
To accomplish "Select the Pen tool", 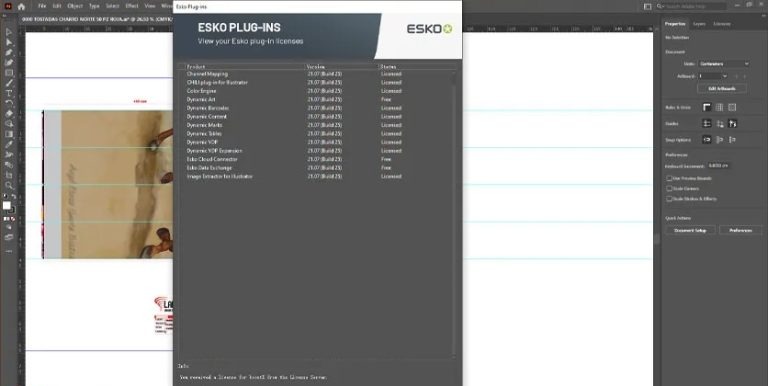I will (9, 53).
